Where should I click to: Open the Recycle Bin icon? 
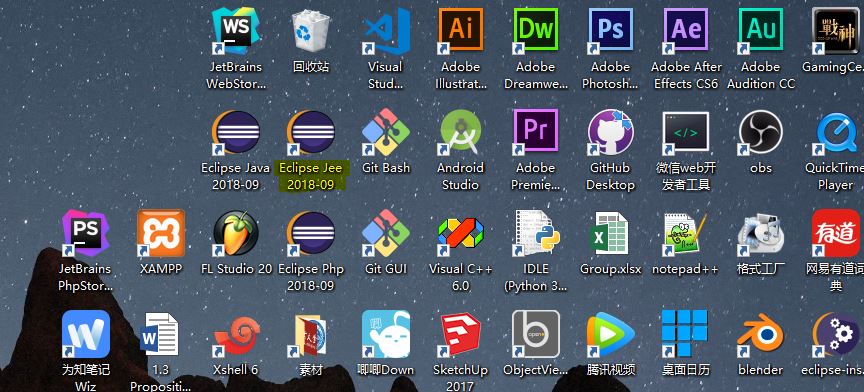pos(310,31)
